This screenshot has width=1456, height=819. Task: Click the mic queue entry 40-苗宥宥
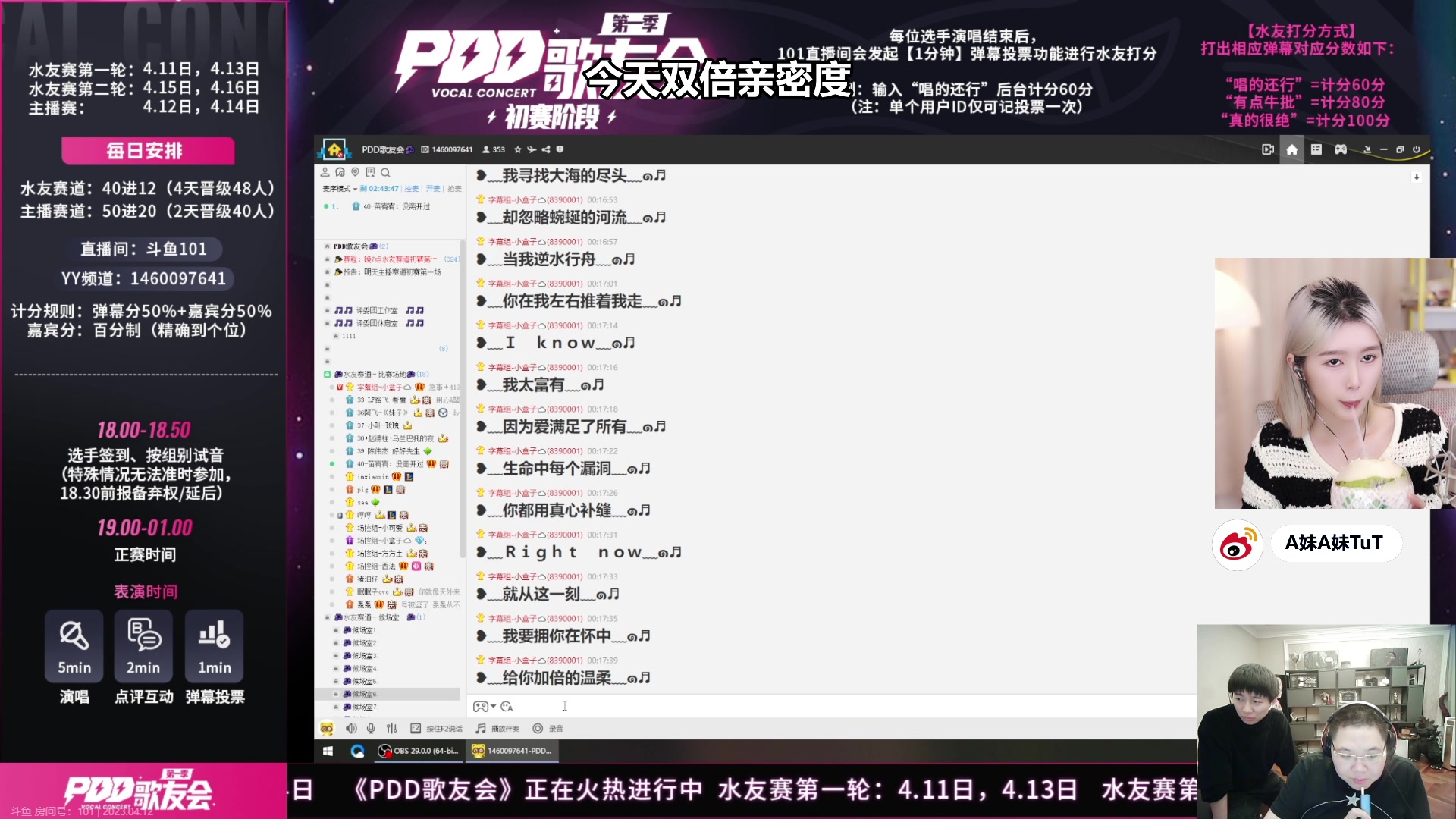(x=392, y=206)
